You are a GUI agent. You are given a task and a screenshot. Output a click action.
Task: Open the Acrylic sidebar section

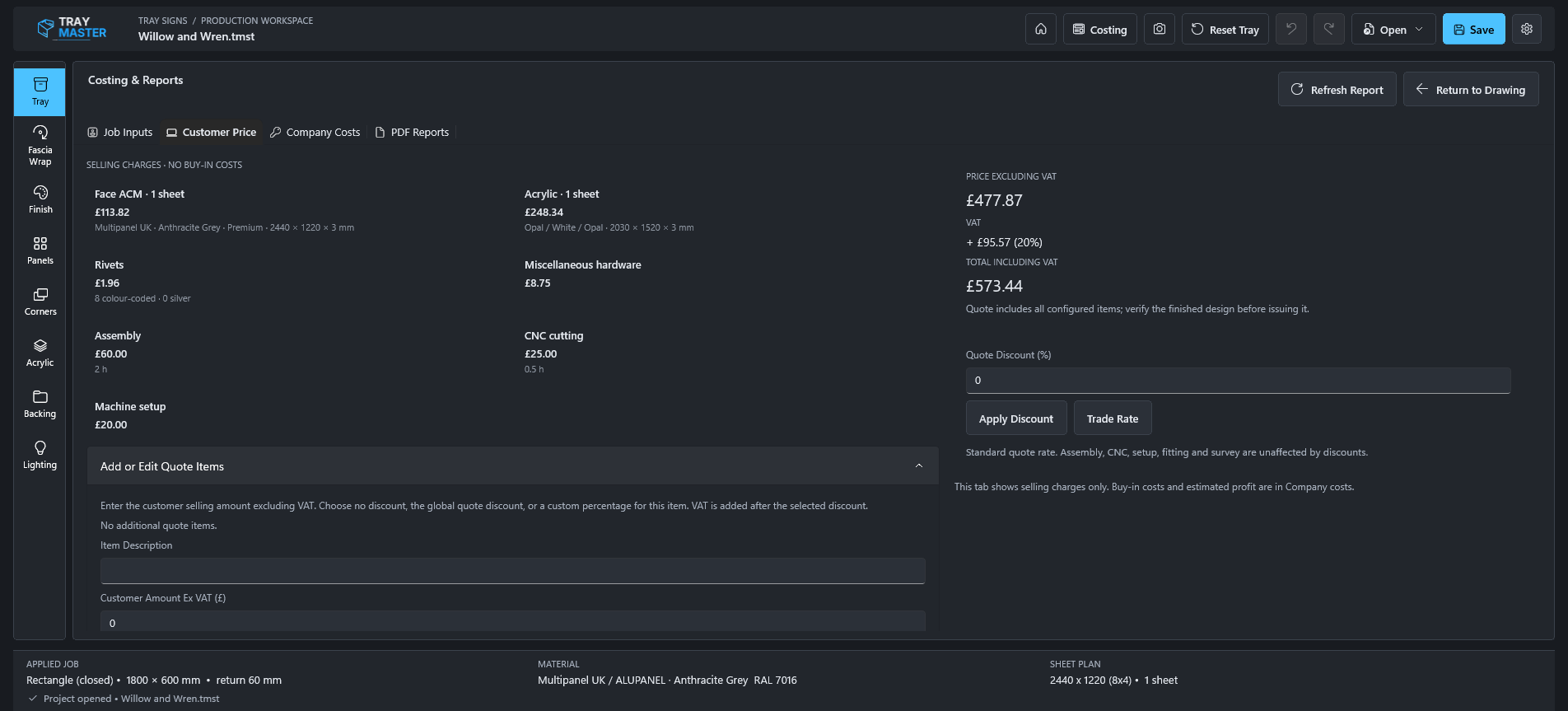[x=40, y=353]
